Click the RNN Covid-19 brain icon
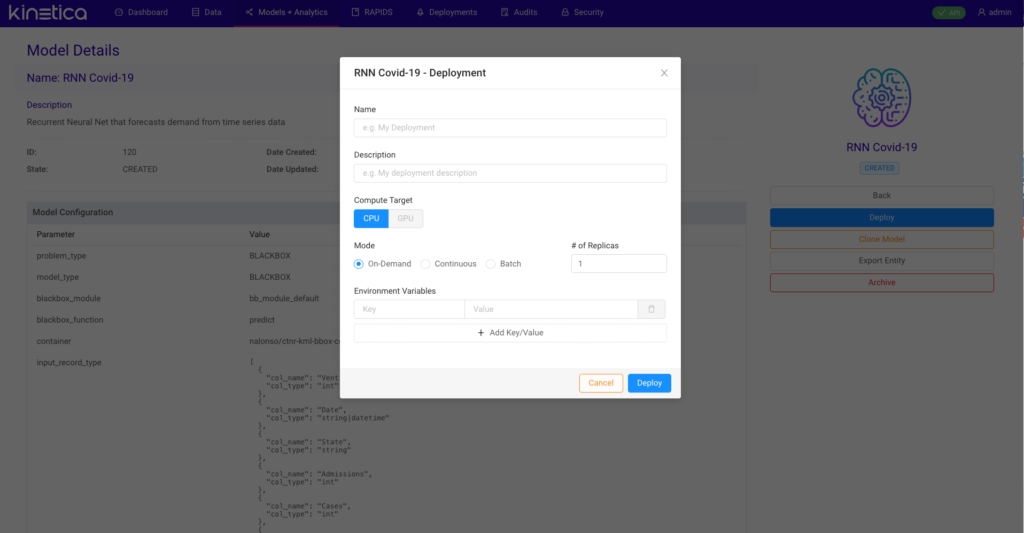The height and width of the screenshot is (533, 1024). tap(881, 98)
